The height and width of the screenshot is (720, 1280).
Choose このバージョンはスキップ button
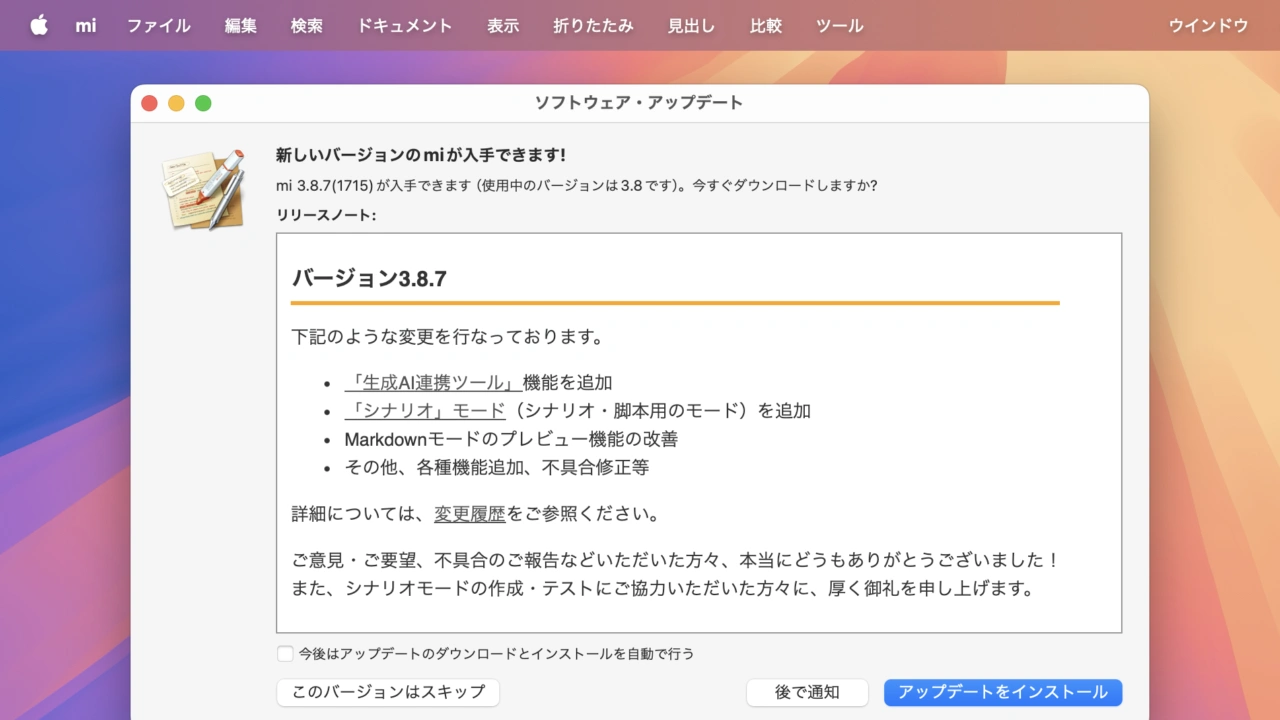388,692
